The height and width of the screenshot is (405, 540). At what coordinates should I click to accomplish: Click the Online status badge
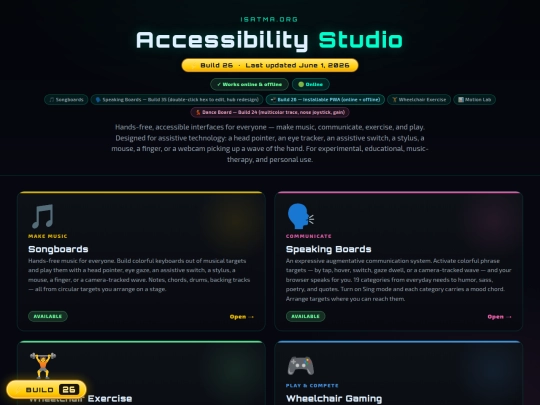pyautogui.click(x=311, y=84)
